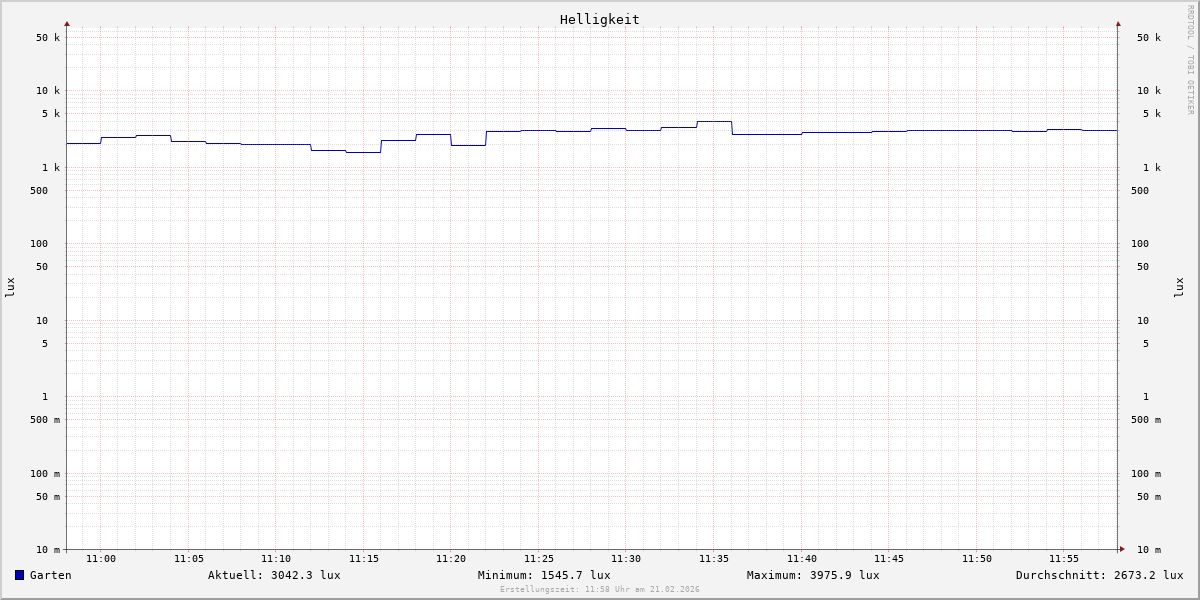Click the left axis 50 k label
The width and height of the screenshot is (1200, 600).
[x=48, y=38]
